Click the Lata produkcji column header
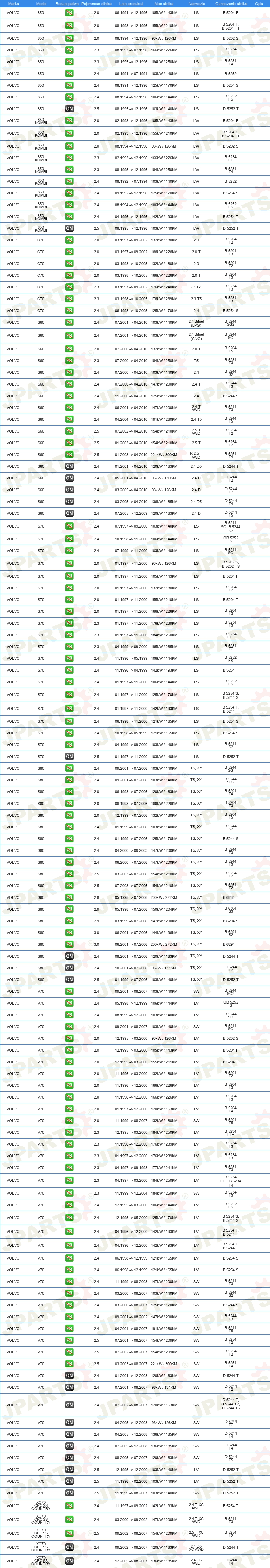The image size is (270, 1568). tap(131, 4)
